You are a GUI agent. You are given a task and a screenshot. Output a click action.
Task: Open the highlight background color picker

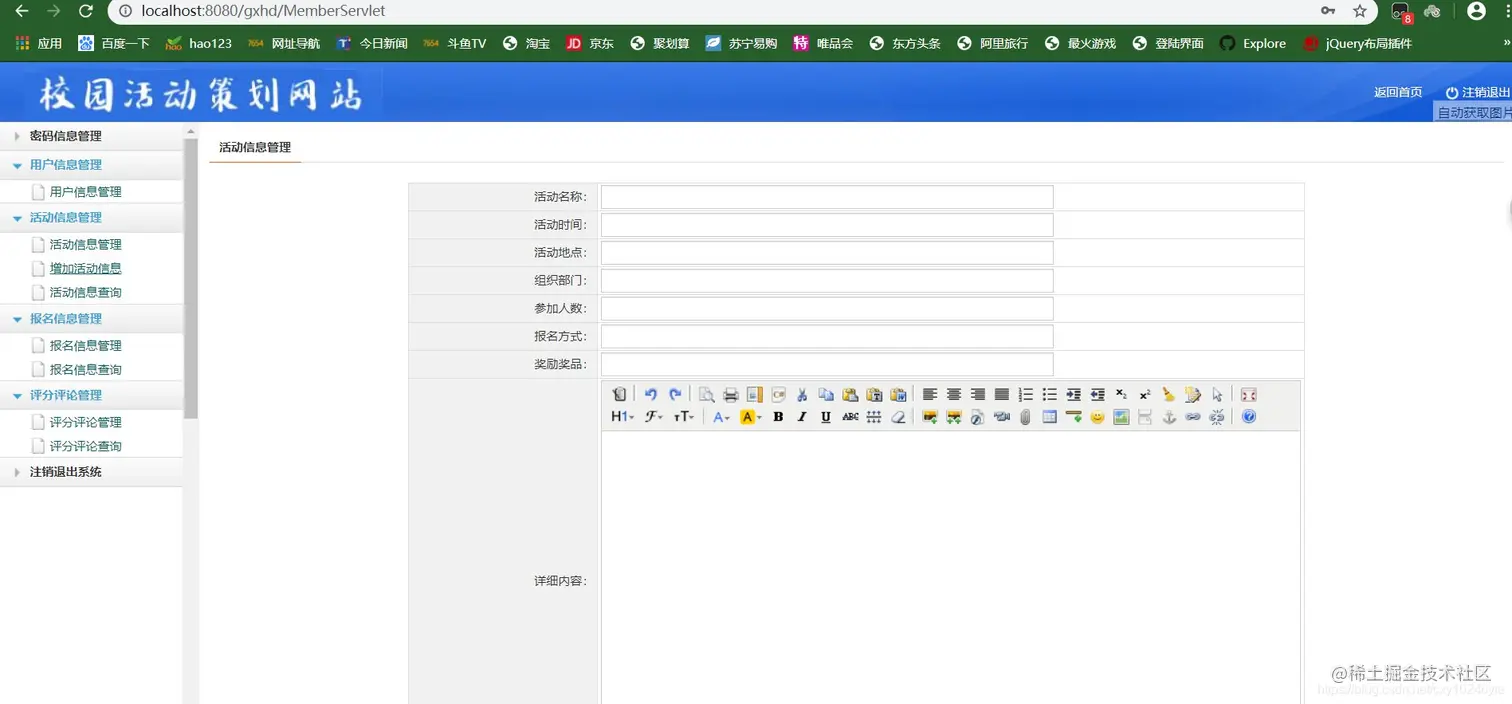tap(751, 417)
